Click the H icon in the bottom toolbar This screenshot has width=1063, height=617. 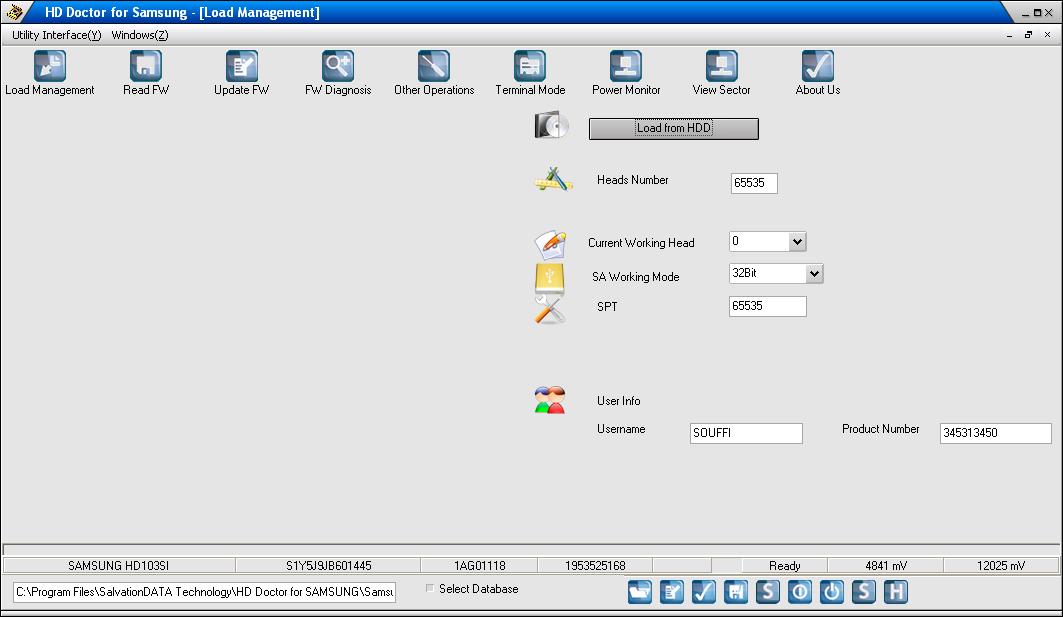pyautogui.click(x=896, y=592)
